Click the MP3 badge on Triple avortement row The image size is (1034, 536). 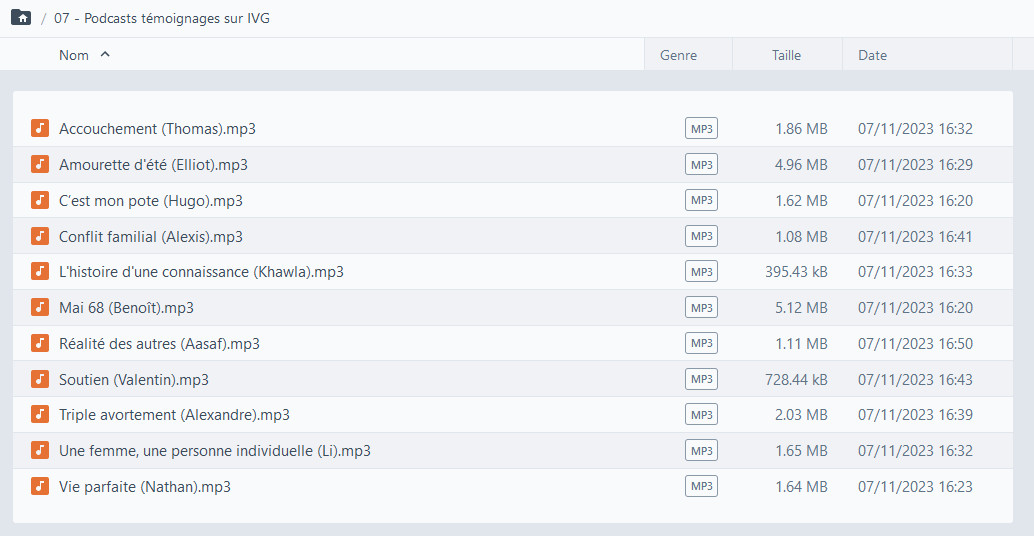(701, 415)
